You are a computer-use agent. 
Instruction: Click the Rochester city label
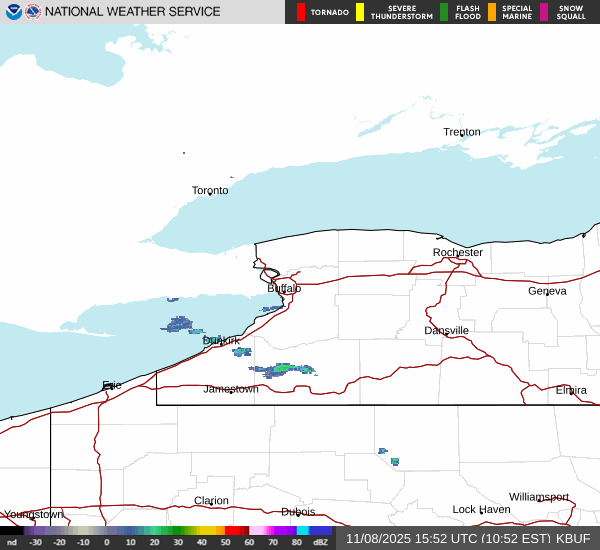tap(458, 252)
